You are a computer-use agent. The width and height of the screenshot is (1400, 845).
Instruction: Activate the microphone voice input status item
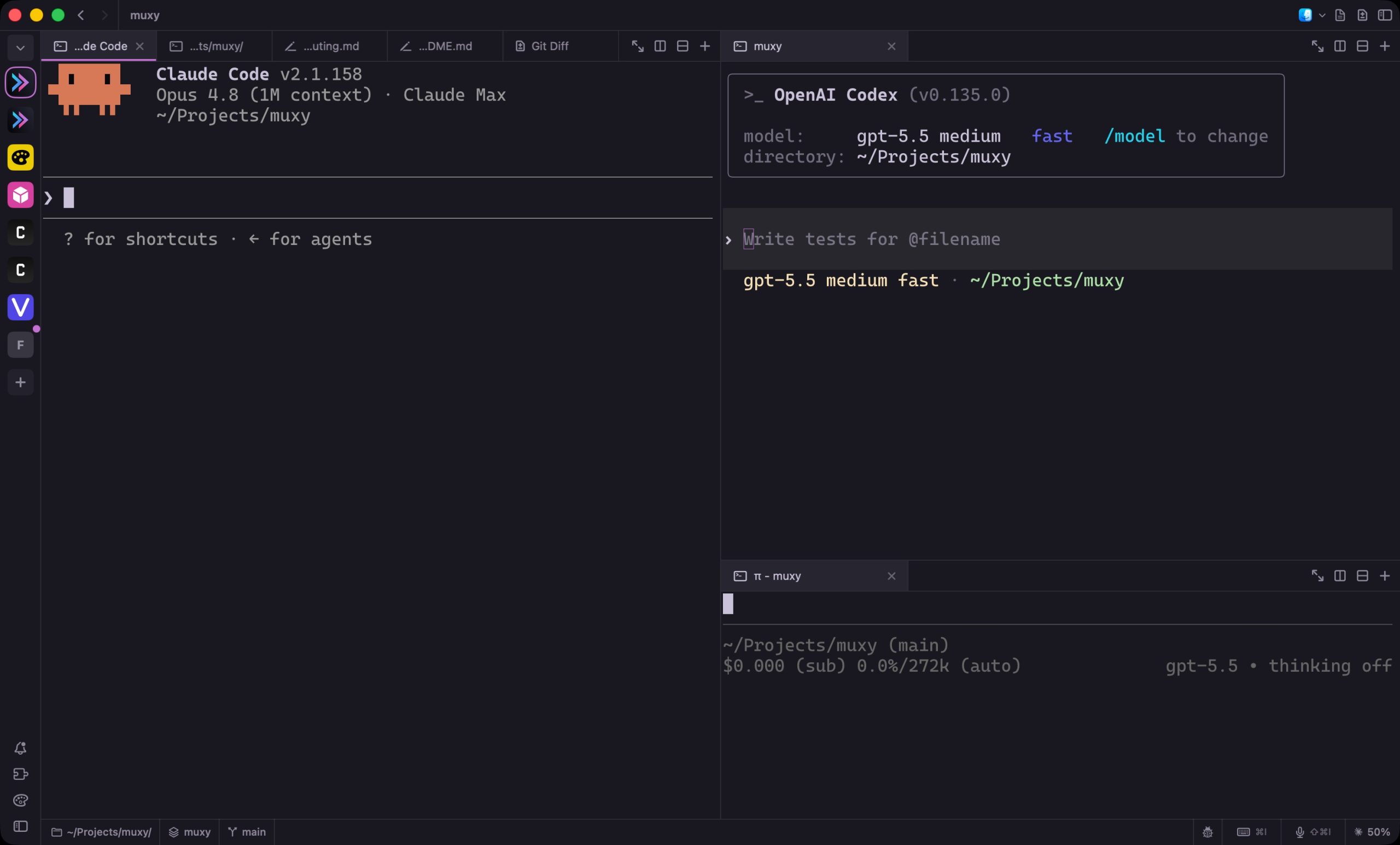click(x=1312, y=832)
